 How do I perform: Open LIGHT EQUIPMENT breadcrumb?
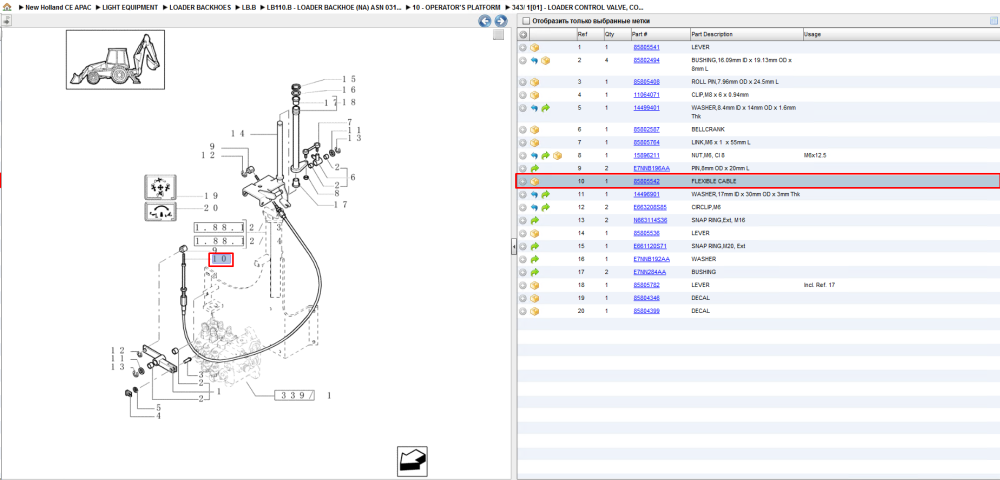[130, 7]
